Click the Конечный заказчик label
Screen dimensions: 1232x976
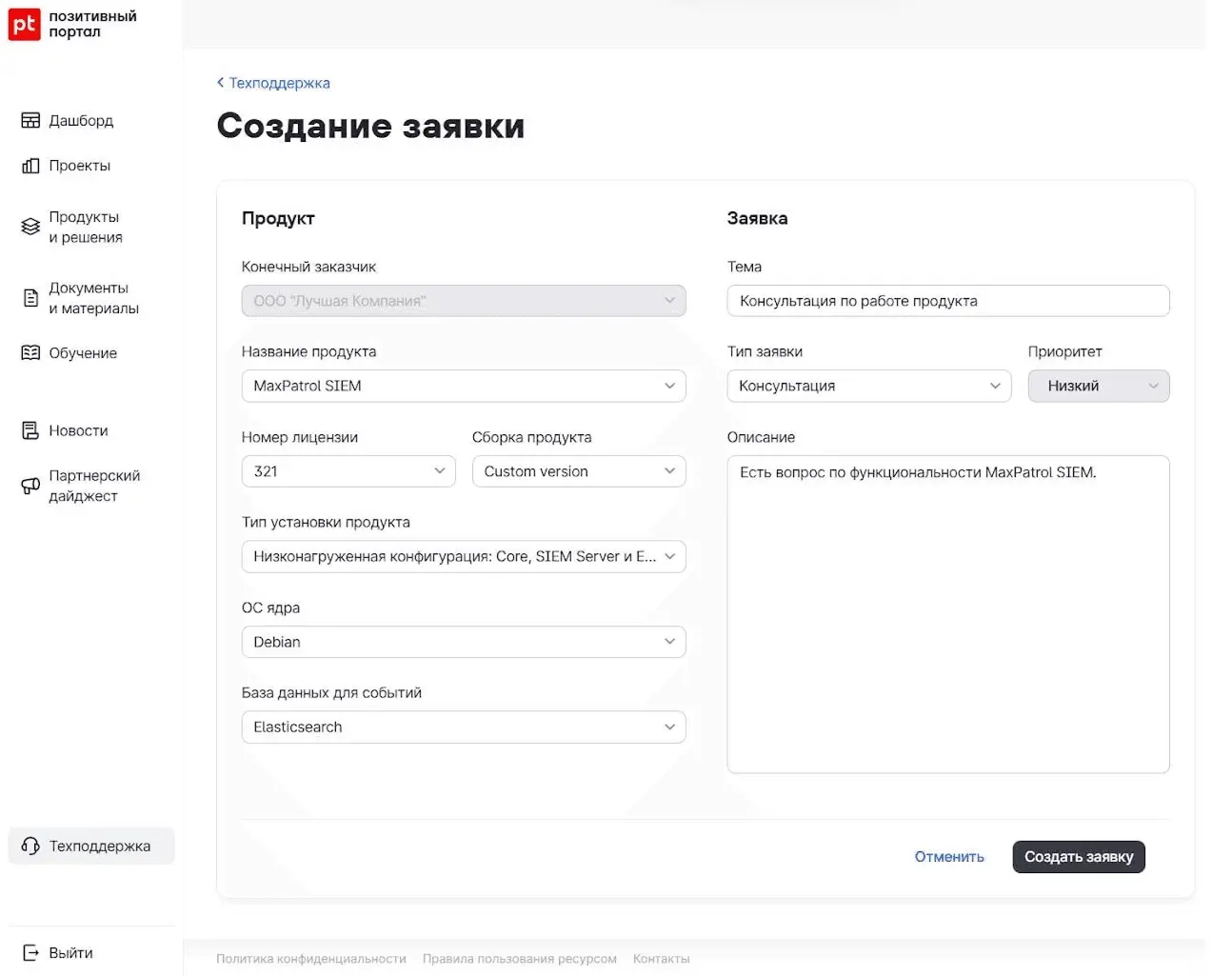(x=308, y=267)
